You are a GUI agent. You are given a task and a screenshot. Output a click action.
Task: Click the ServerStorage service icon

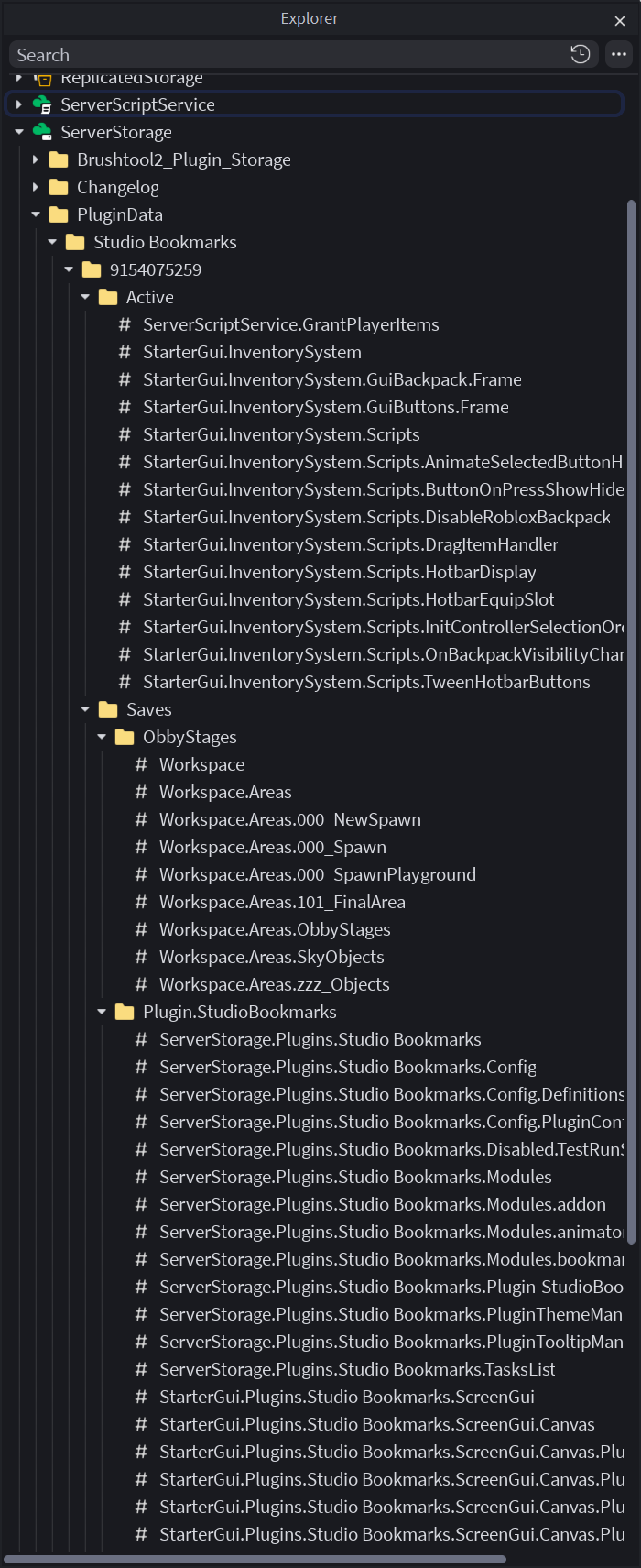pyautogui.click(x=42, y=132)
